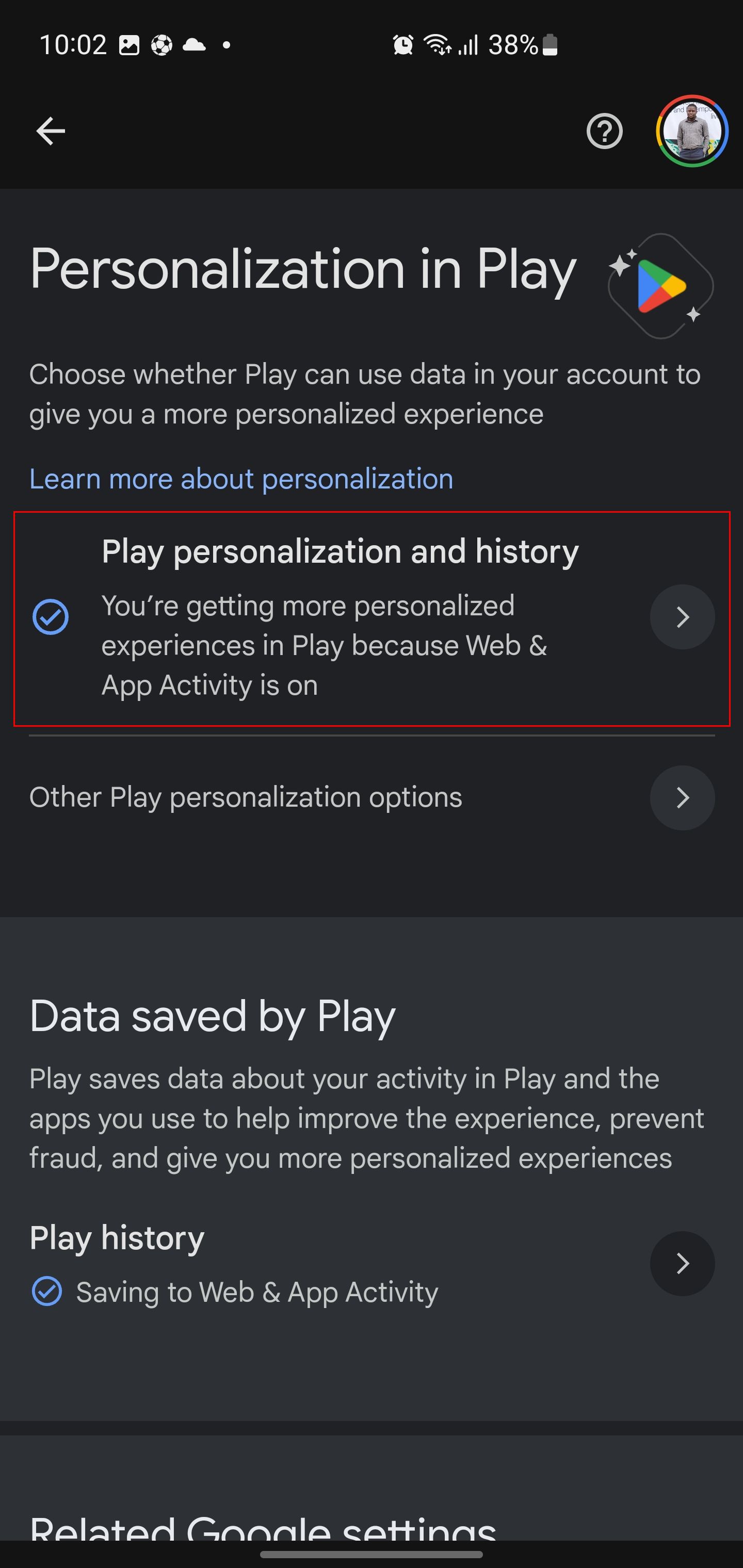Open Learn more about personalization link
Screen dimensions: 743x1568
point(241,479)
